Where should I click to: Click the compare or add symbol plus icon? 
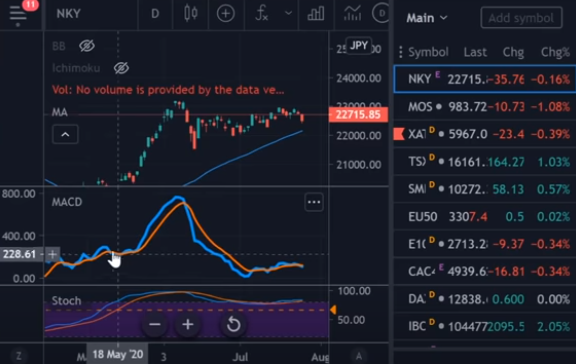point(226,14)
